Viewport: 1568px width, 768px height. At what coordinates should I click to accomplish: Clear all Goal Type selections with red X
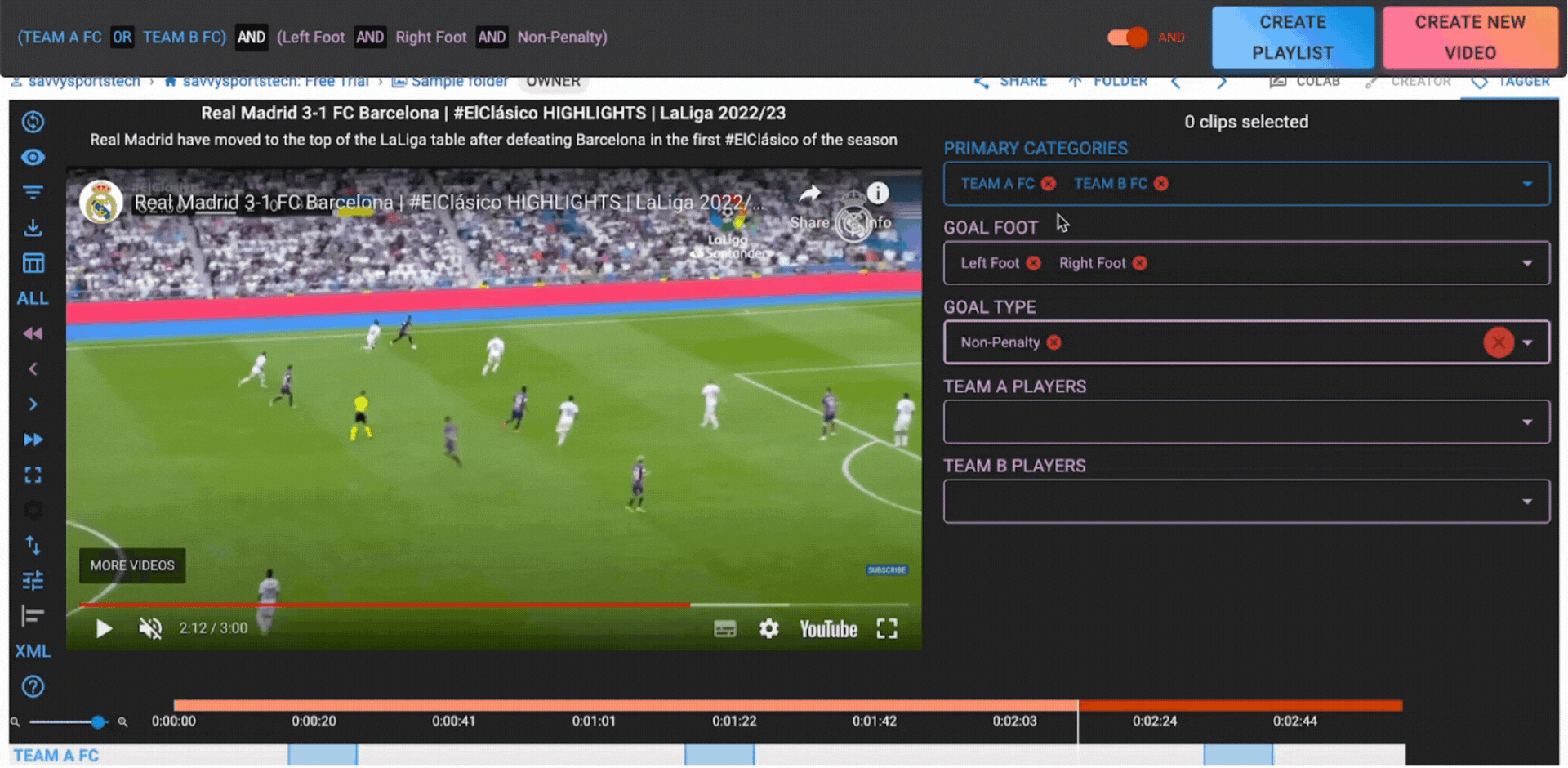1499,342
